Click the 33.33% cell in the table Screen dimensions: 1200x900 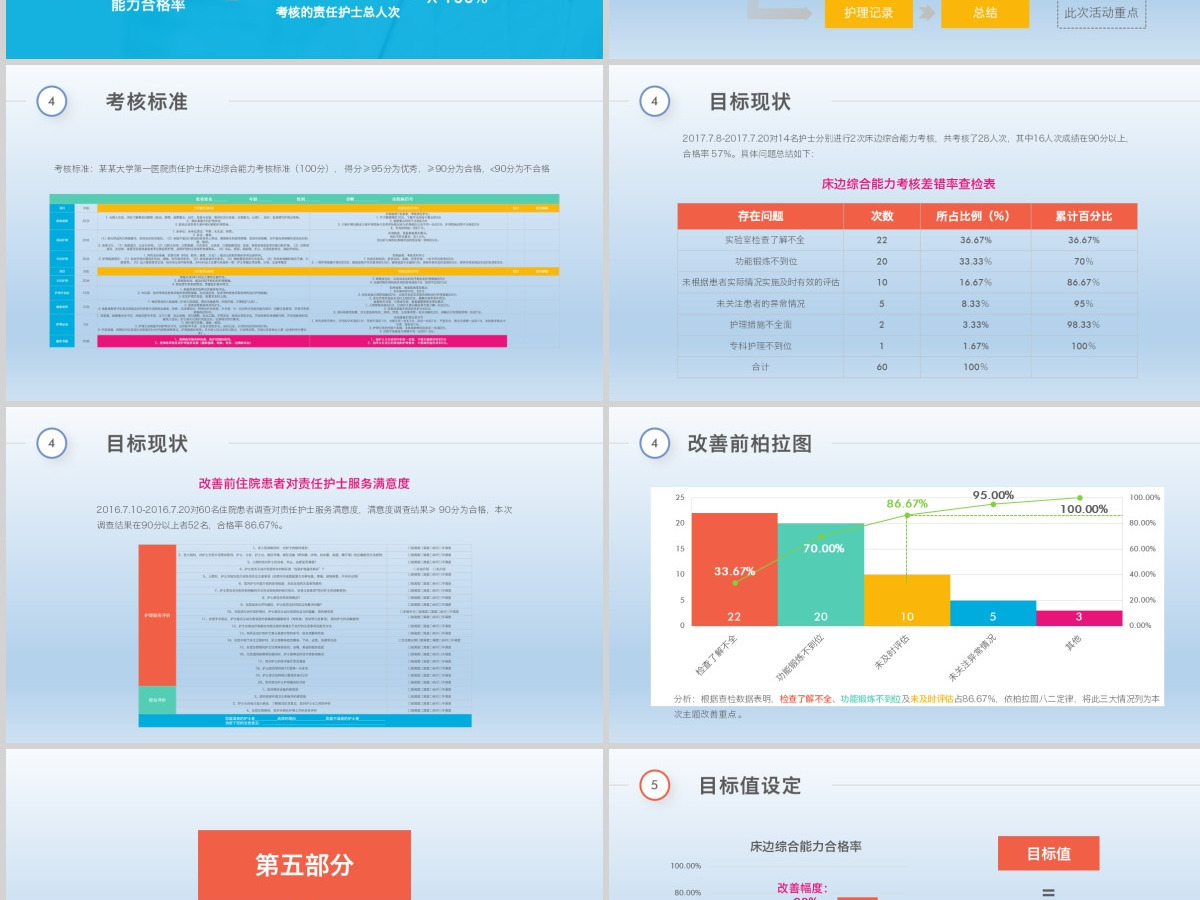click(x=975, y=261)
